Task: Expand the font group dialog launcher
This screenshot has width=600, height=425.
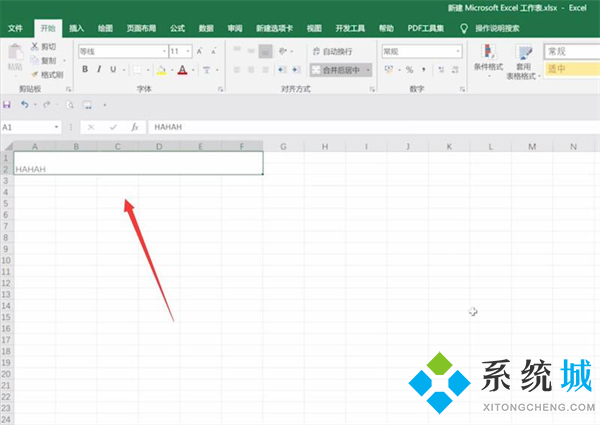Action: coord(220,89)
